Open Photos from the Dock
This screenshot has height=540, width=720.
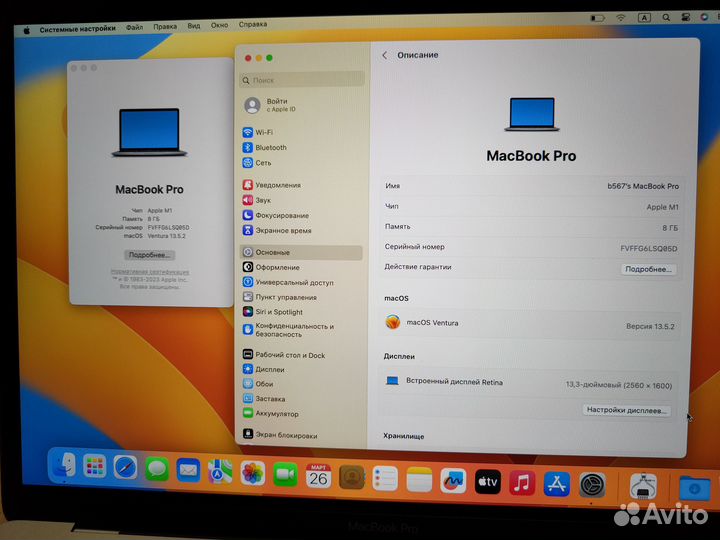[x=253, y=473]
